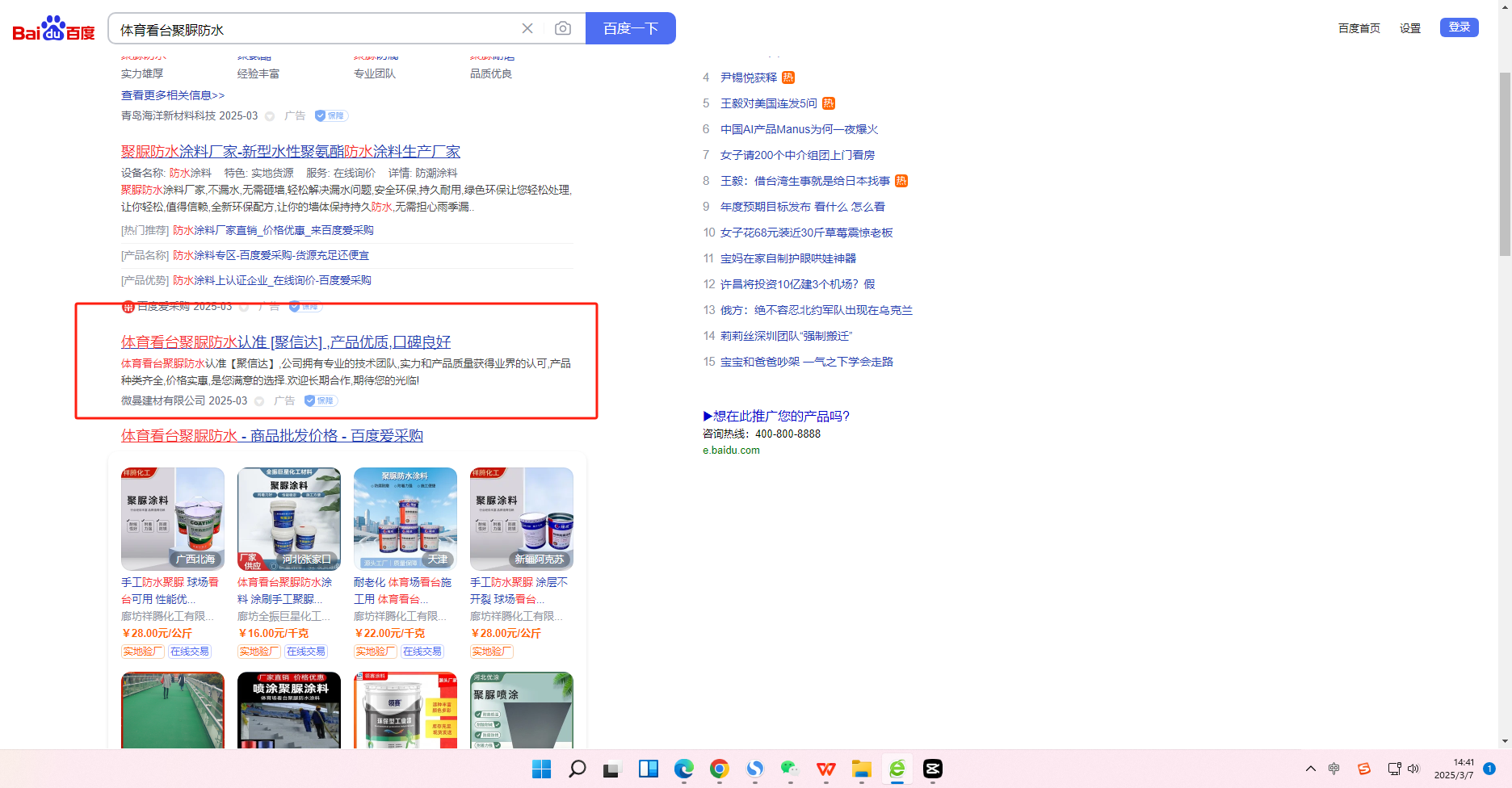The height and width of the screenshot is (788, 1512).
Task: Expand 查看更多相关信息>>
Action: [173, 95]
